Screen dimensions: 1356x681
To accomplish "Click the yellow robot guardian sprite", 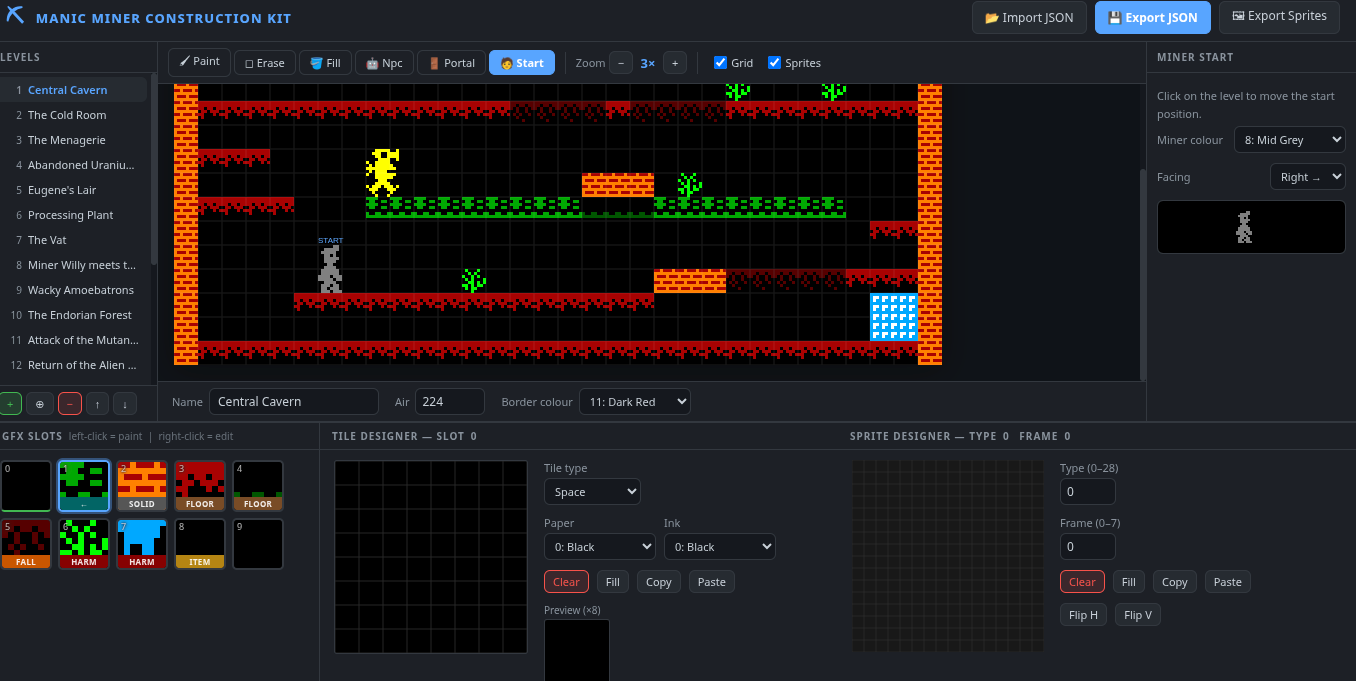I will [x=383, y=172].
